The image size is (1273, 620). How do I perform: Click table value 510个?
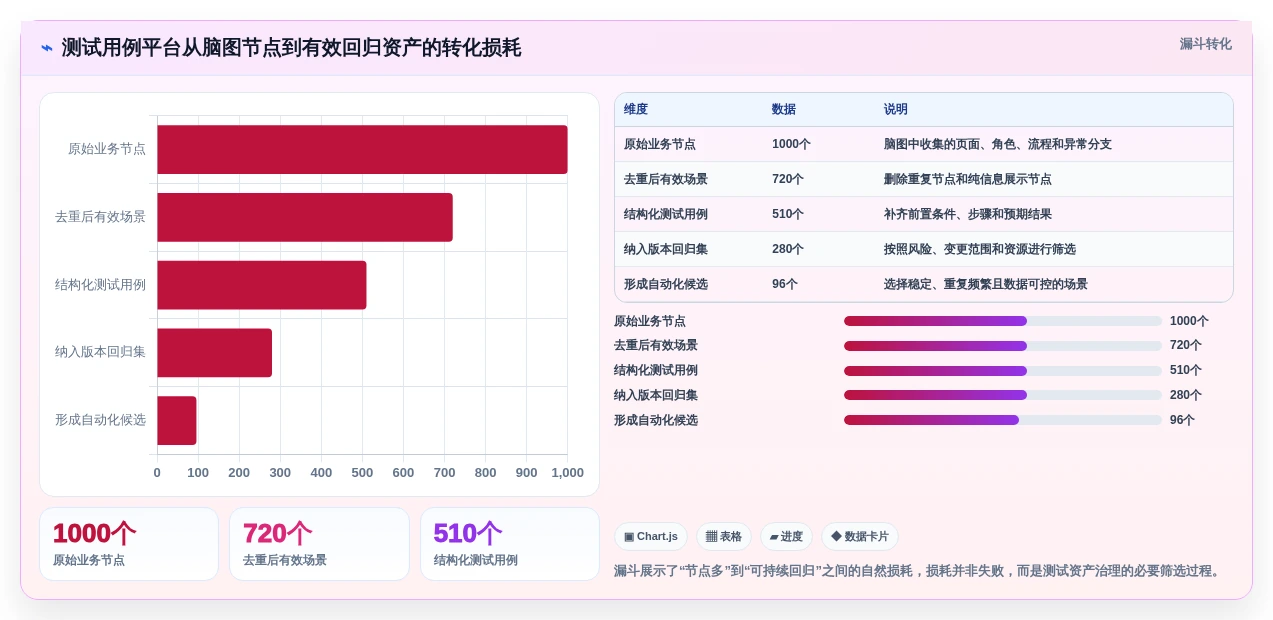pos(788,214)
